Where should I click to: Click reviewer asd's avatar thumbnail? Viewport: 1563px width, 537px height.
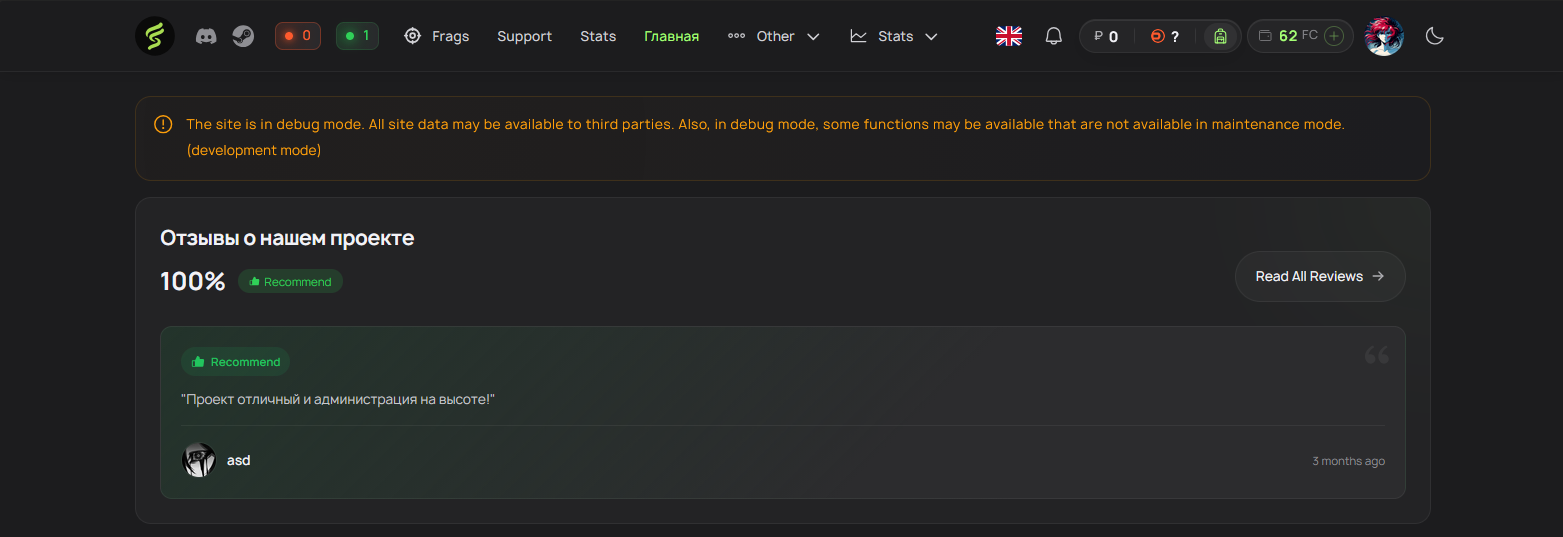[199, 460]
